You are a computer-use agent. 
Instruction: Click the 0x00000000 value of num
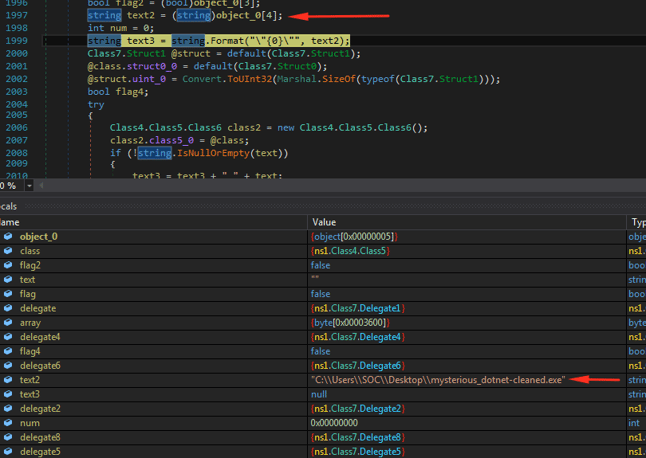334,423
